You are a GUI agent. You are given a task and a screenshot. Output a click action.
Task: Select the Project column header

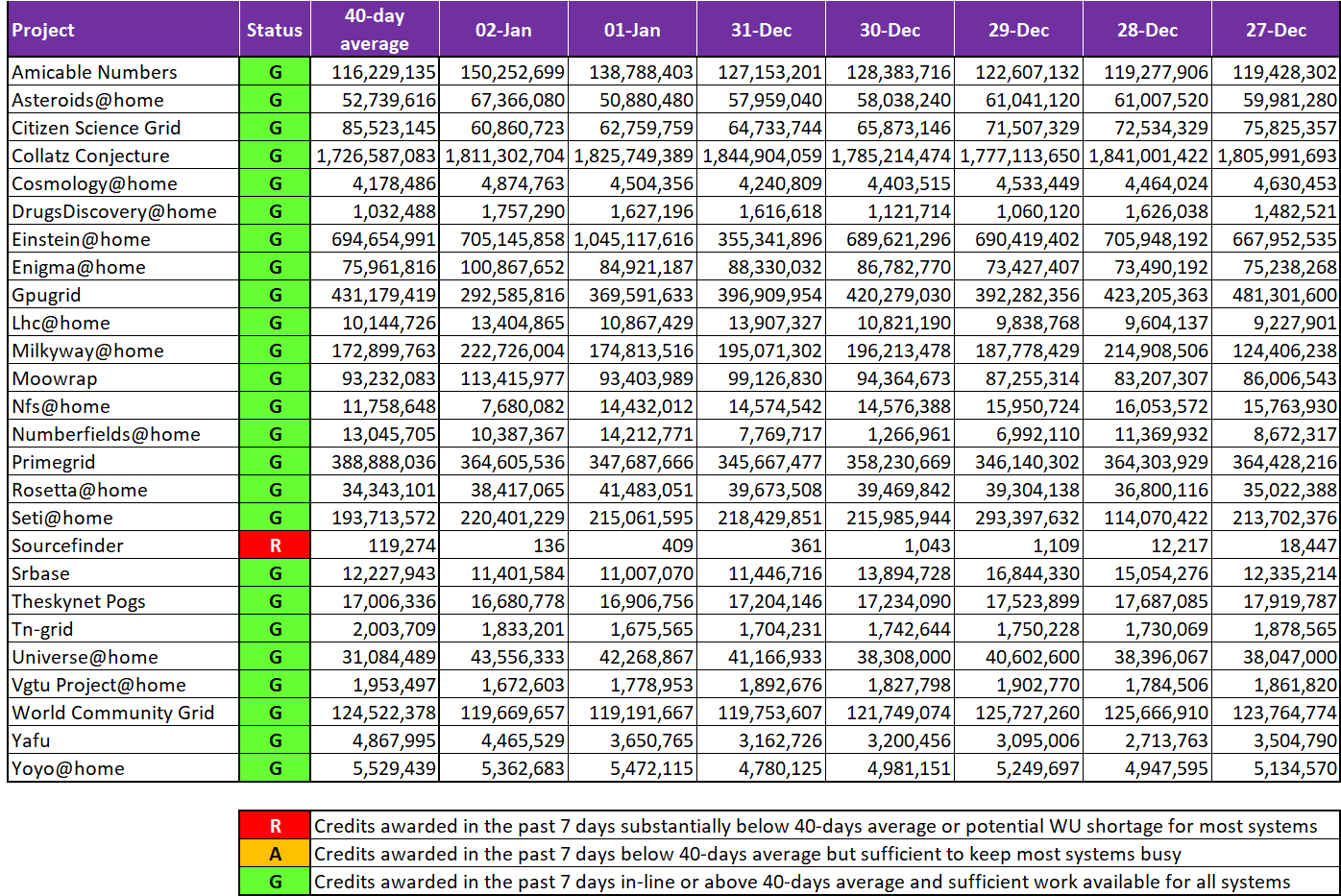[124, 30]
